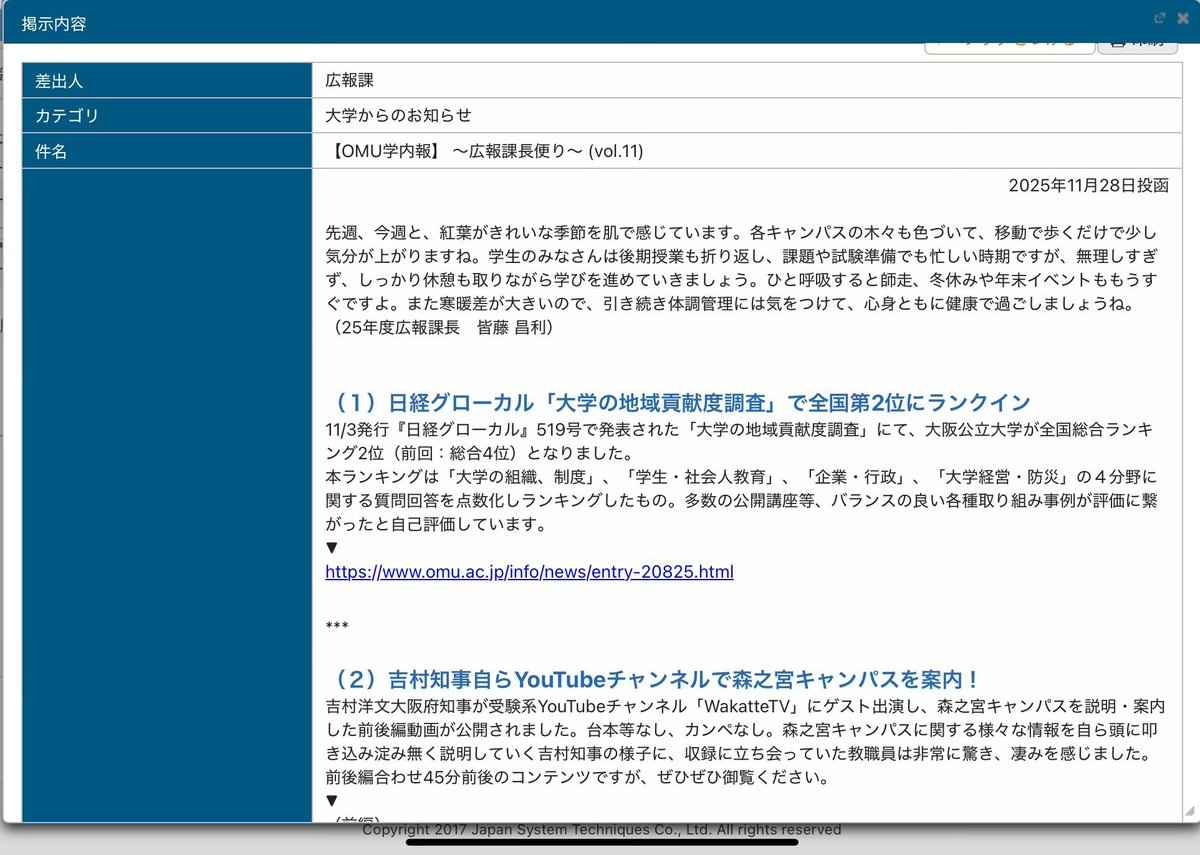Viewport: 1200px width, 855px height.
Task: Click the カテゴリ row label
Action: tap(67, 116)
